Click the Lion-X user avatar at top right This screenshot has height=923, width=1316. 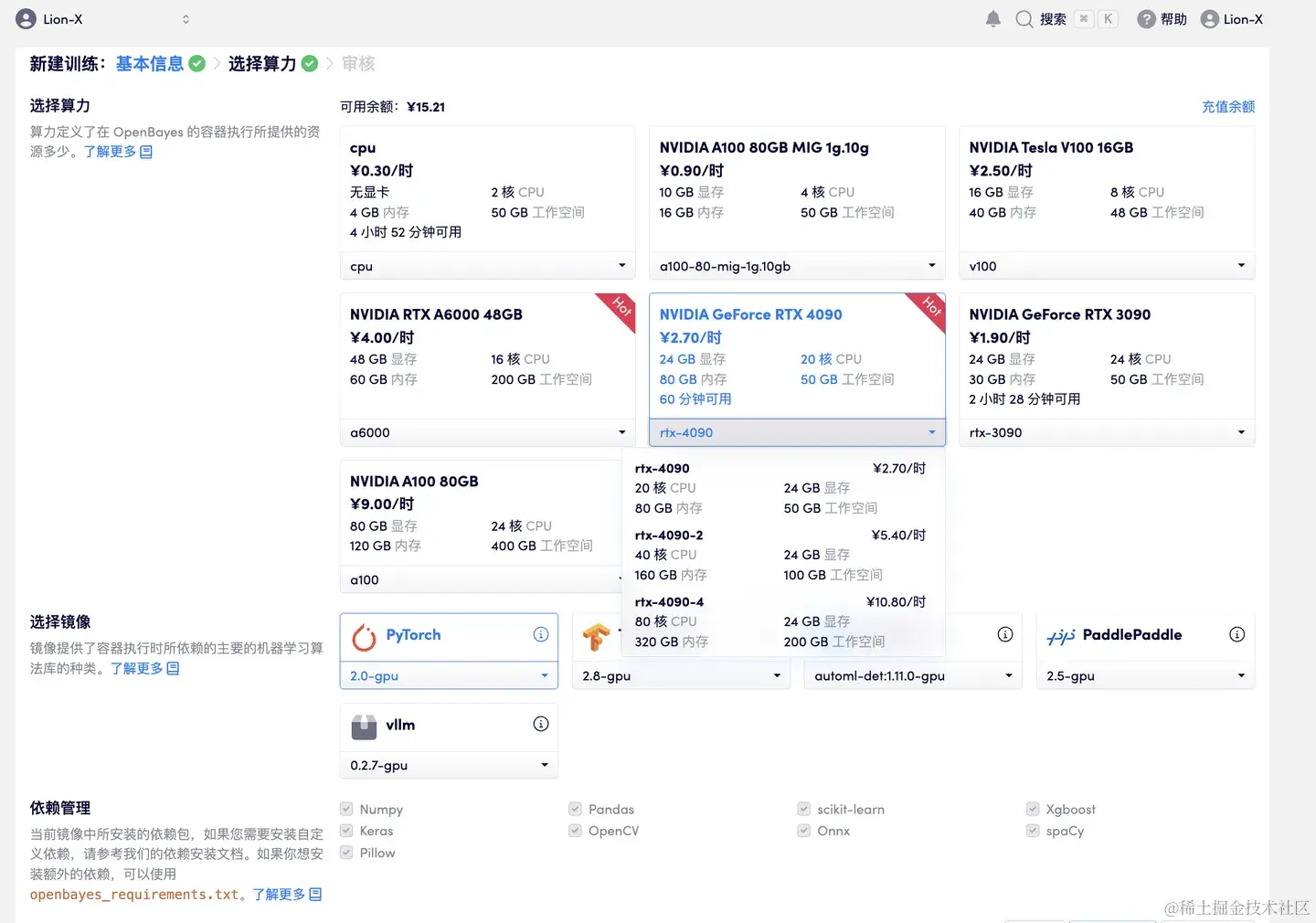(x=1209, y=19)
